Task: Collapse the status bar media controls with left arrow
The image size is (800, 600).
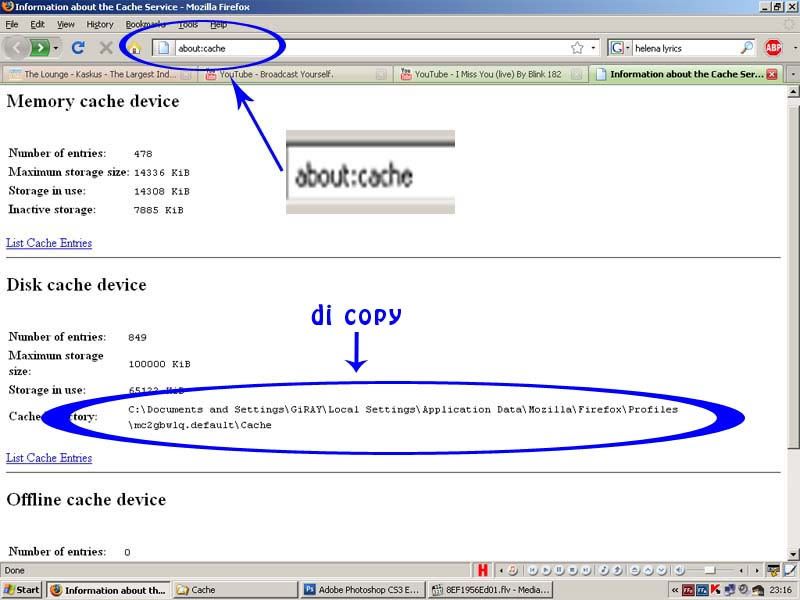Action: click(x=501, y=570)
